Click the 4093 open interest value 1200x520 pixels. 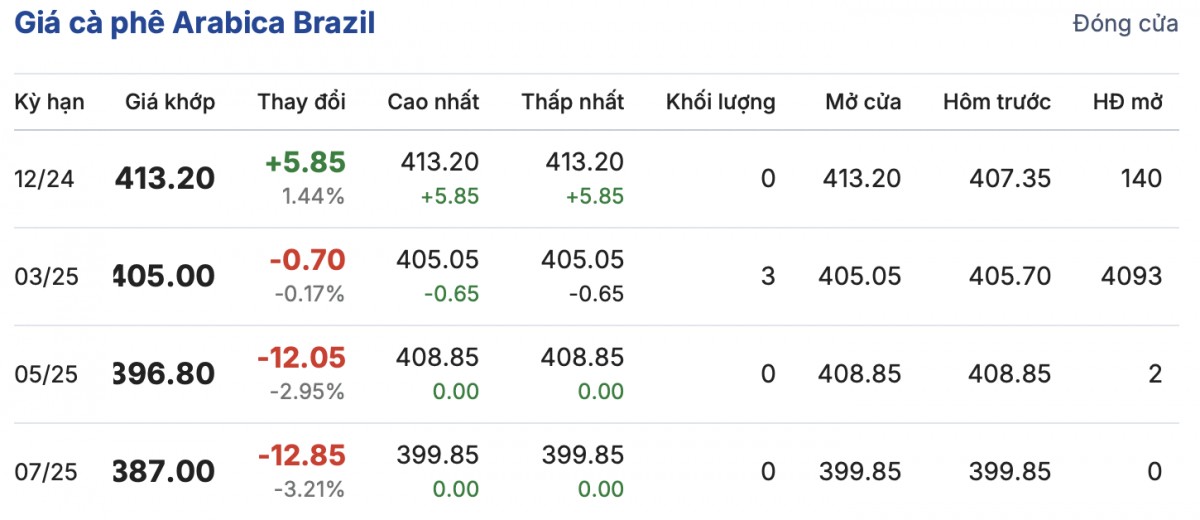(x=1128, y=276)
